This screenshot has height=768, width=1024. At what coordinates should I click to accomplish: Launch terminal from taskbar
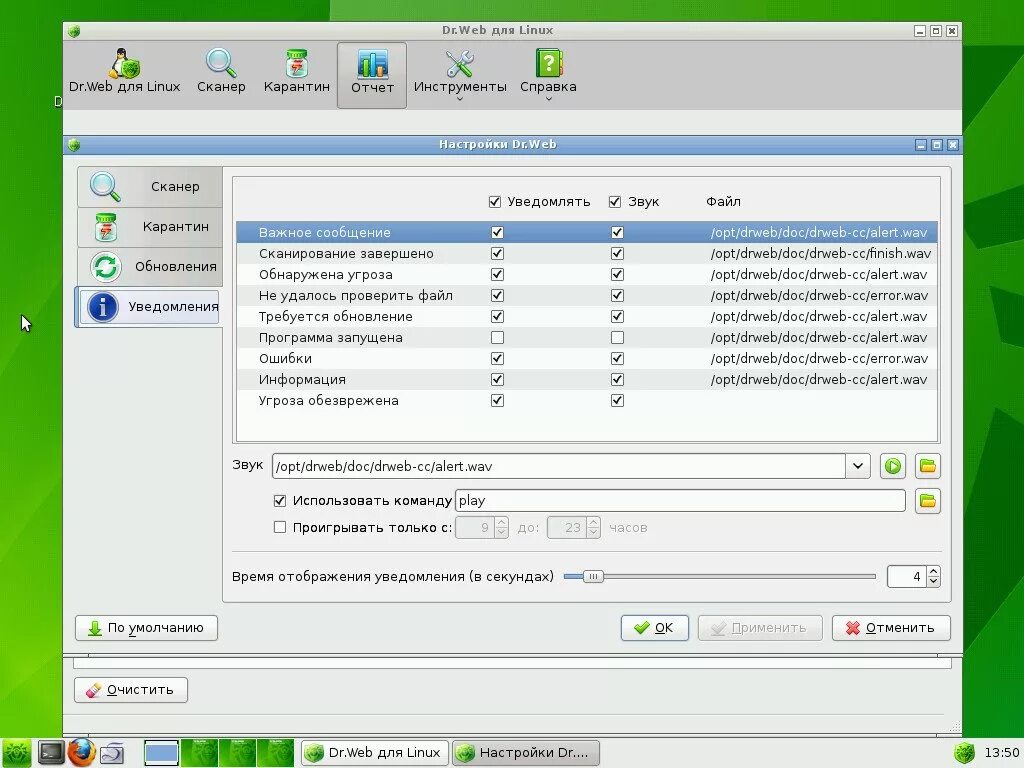51,753
